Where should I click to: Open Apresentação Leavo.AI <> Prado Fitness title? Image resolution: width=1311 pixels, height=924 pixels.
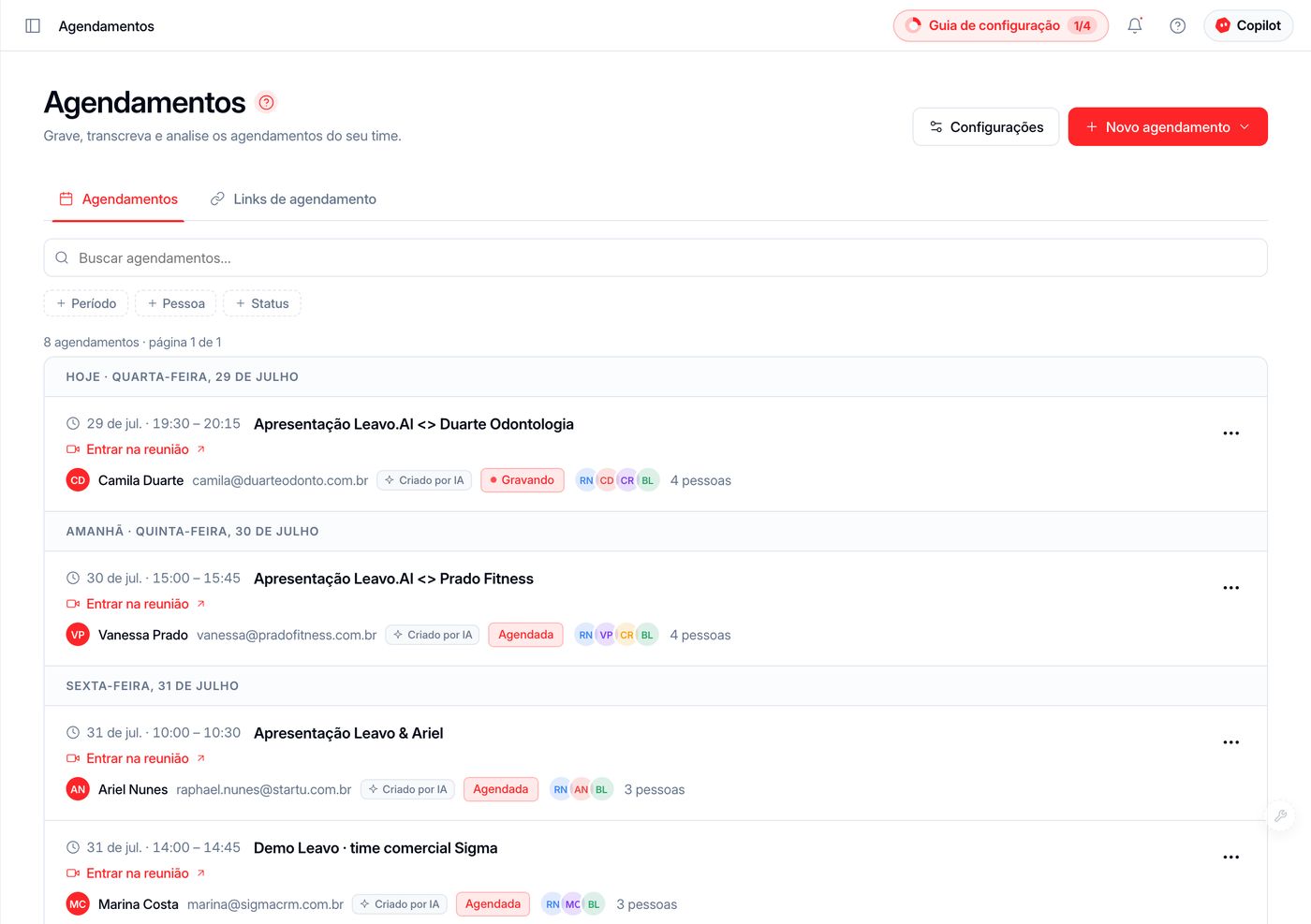[393, 579]
